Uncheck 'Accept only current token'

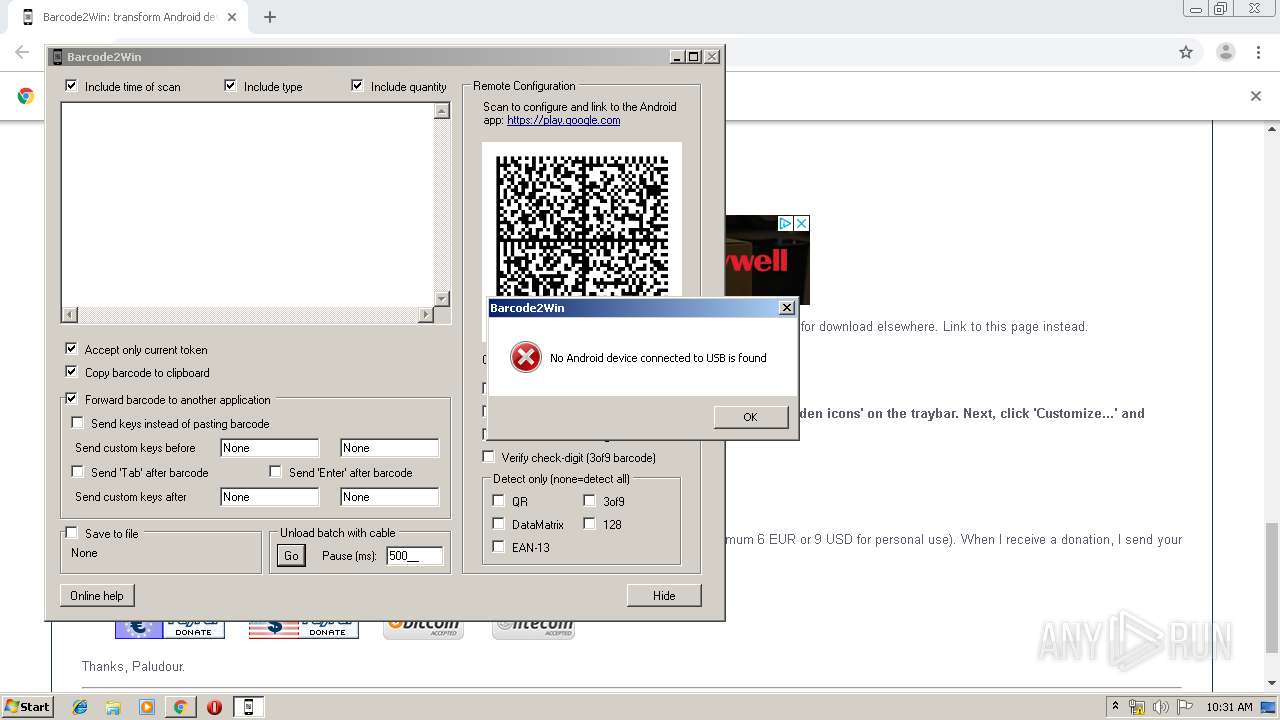(71, 349)
